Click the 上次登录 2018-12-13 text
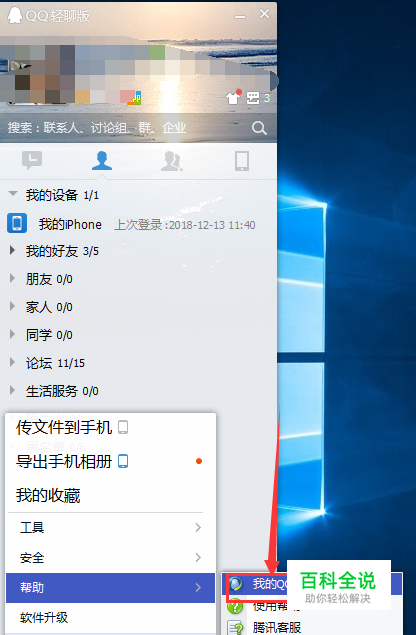The width and height of the screenshot is (416, 635). pos(185,225)
